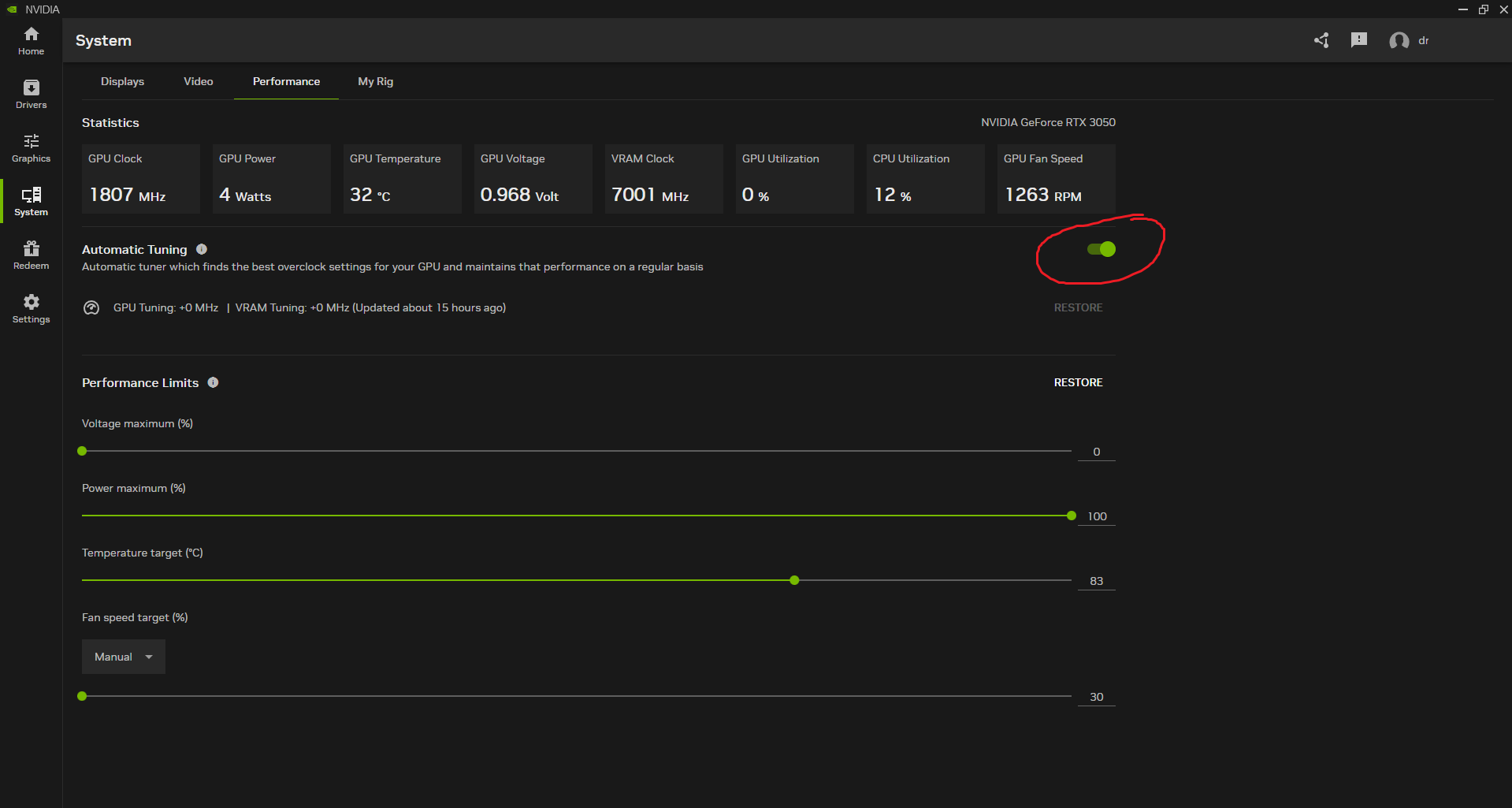Screen dimensions: 1512x808
Task: Open the Fan speed target Manual dropdown
Action: (x=124, y=657)
